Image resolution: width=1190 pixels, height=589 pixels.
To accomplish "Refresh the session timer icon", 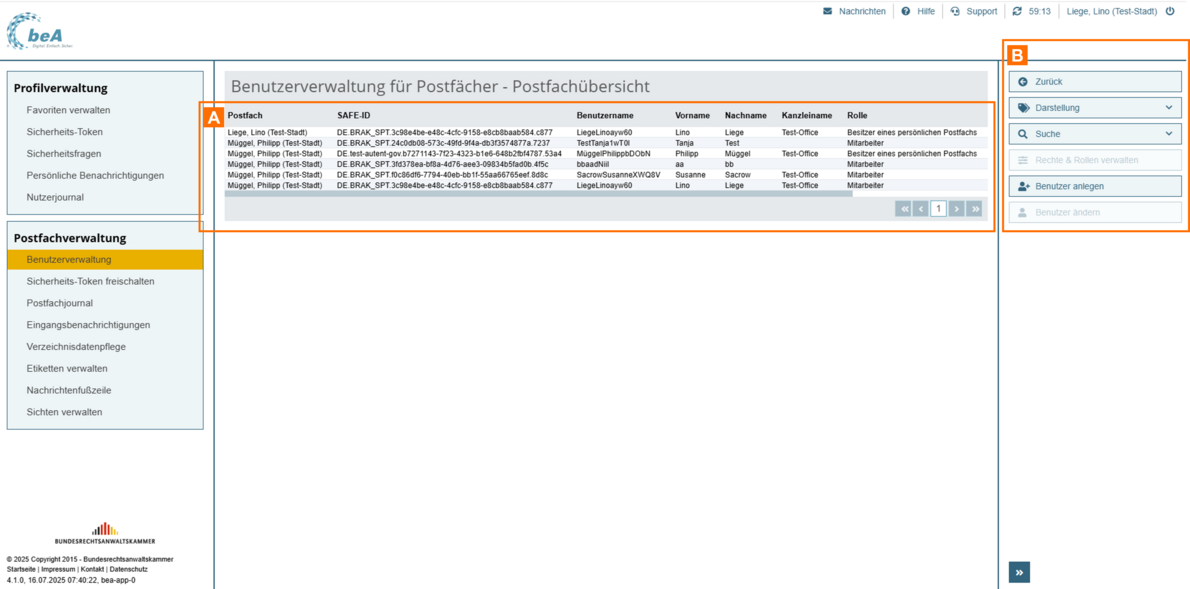I will (x=1017, y=12).
